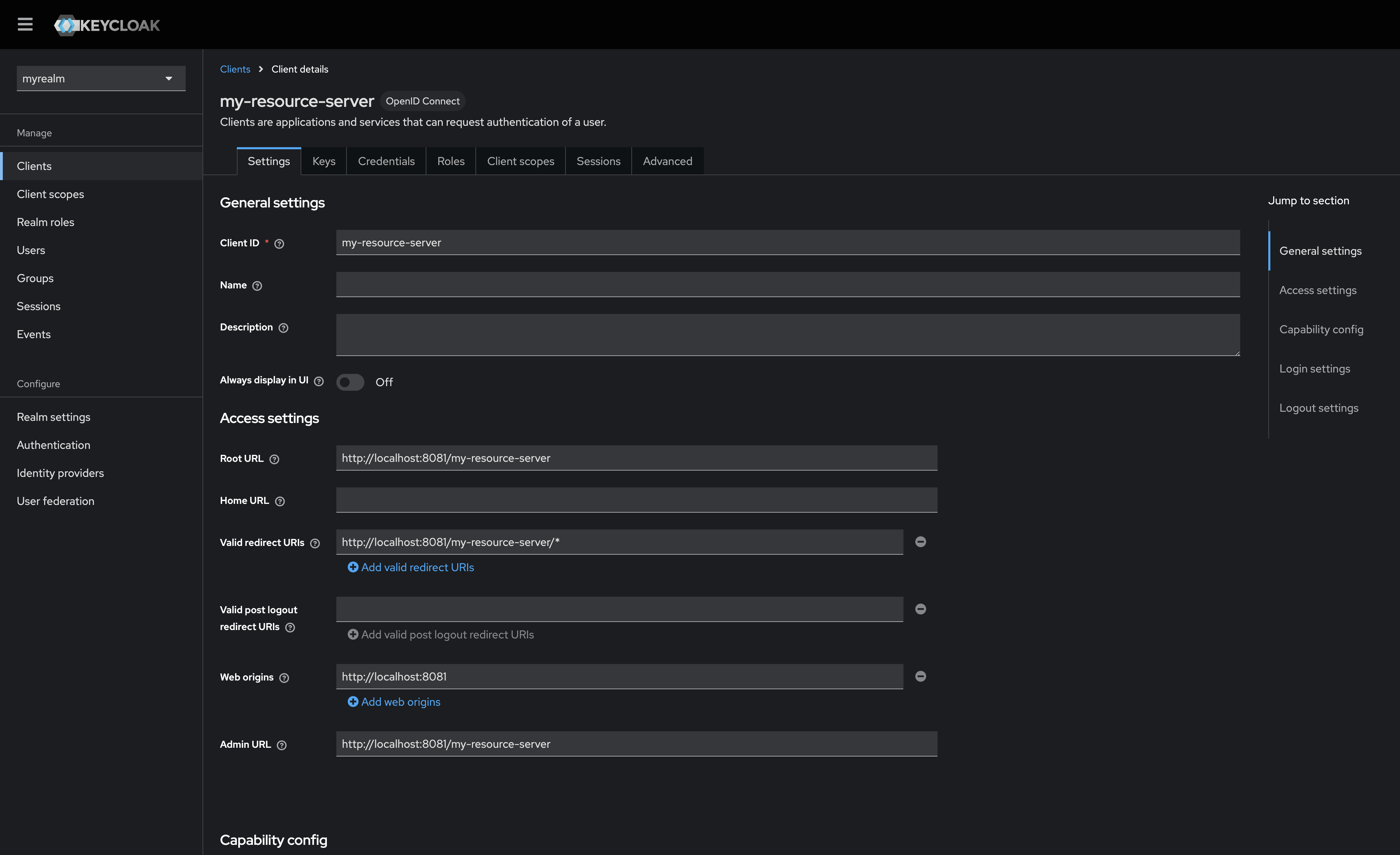
Task: Show help for Client ID
Action: point(279,244)
